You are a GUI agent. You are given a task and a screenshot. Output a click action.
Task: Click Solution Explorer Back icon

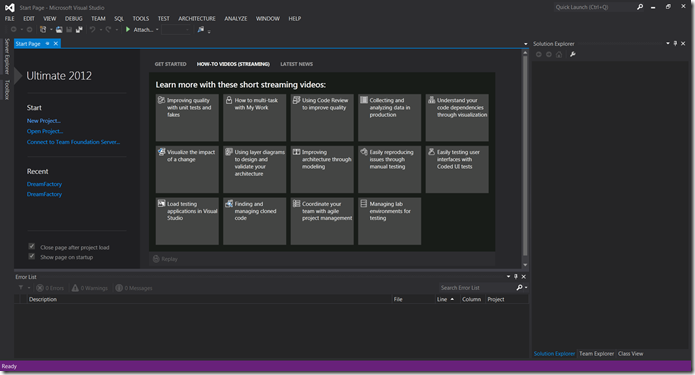539,55
